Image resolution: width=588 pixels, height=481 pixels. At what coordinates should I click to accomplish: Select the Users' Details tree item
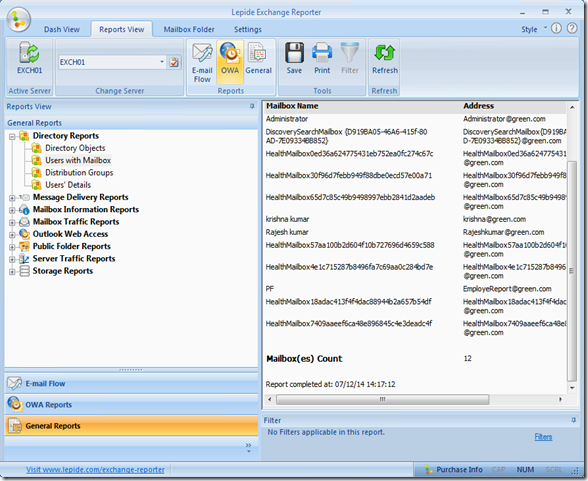pos(68,185)
